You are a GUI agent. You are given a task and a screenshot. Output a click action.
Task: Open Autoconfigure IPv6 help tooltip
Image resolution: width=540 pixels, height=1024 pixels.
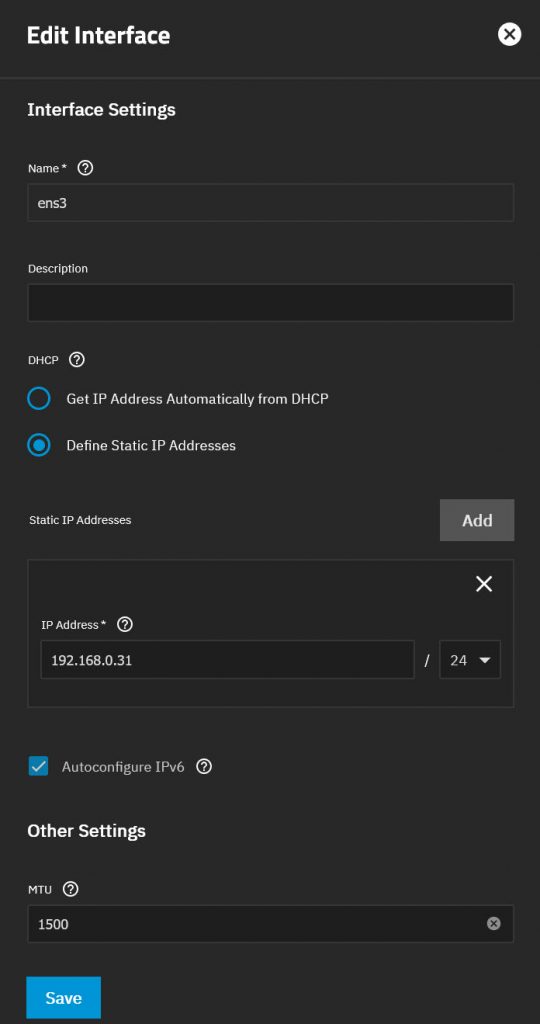[204, 767]
